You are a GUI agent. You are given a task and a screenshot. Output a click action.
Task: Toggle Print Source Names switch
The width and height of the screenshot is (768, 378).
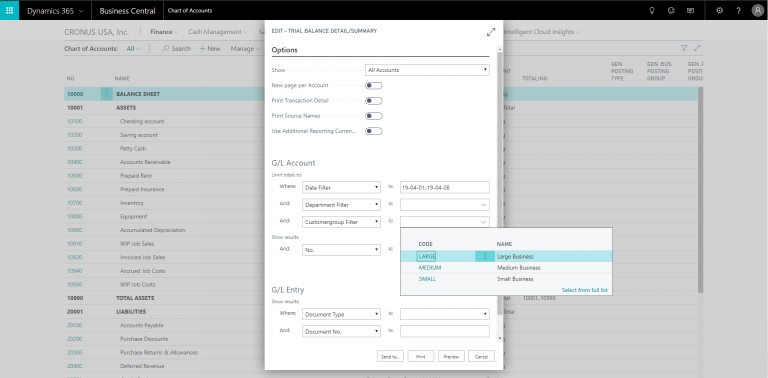click(x=374, y=116)
